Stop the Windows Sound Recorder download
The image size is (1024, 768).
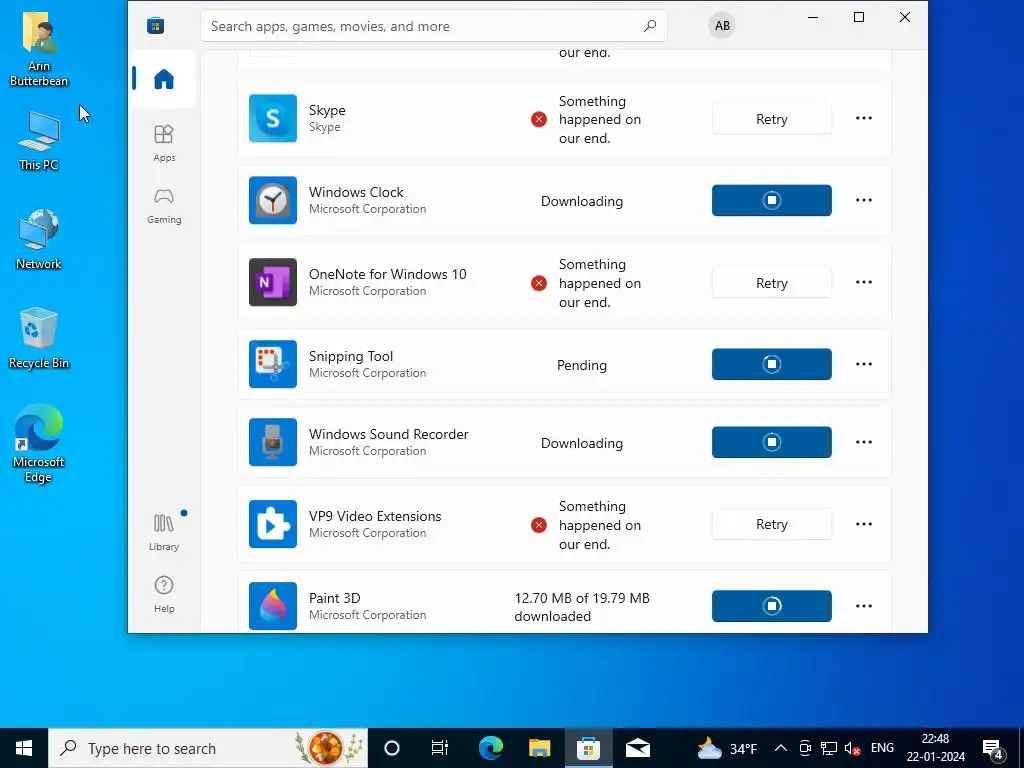tap(772, 442)
